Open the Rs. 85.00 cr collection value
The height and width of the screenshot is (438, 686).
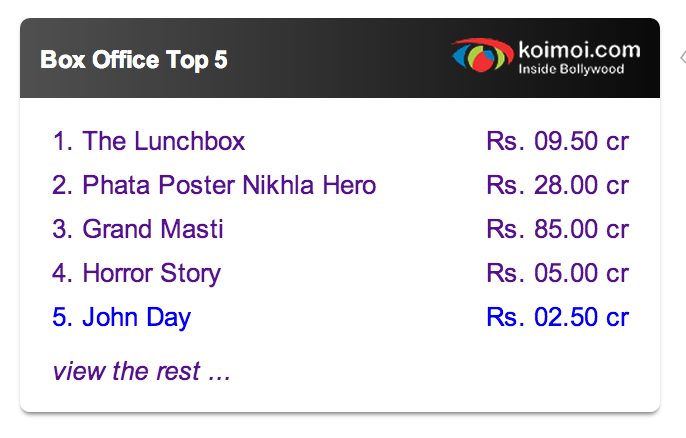point(557,229)
